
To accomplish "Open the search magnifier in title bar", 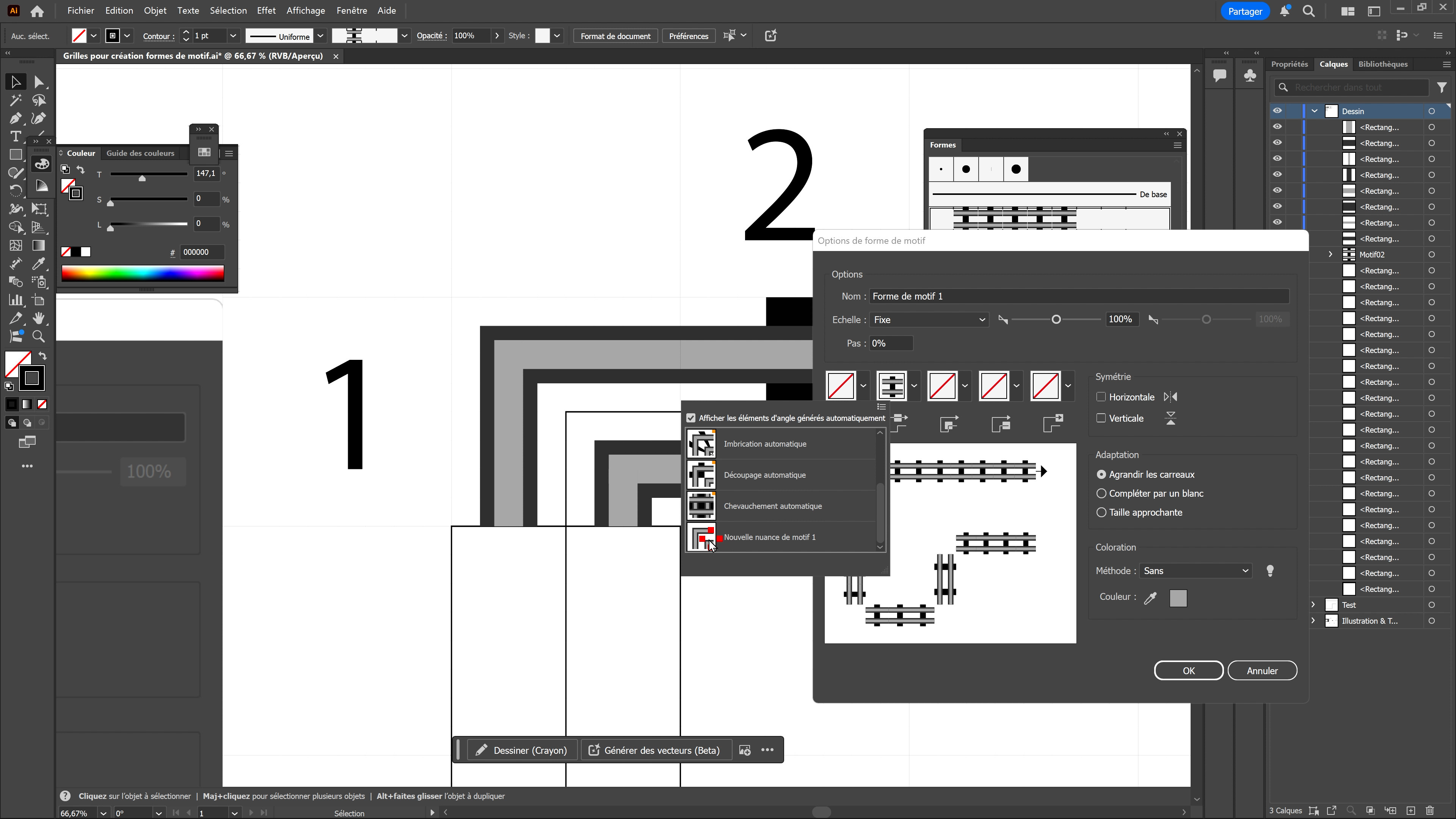I will 1309,11.
